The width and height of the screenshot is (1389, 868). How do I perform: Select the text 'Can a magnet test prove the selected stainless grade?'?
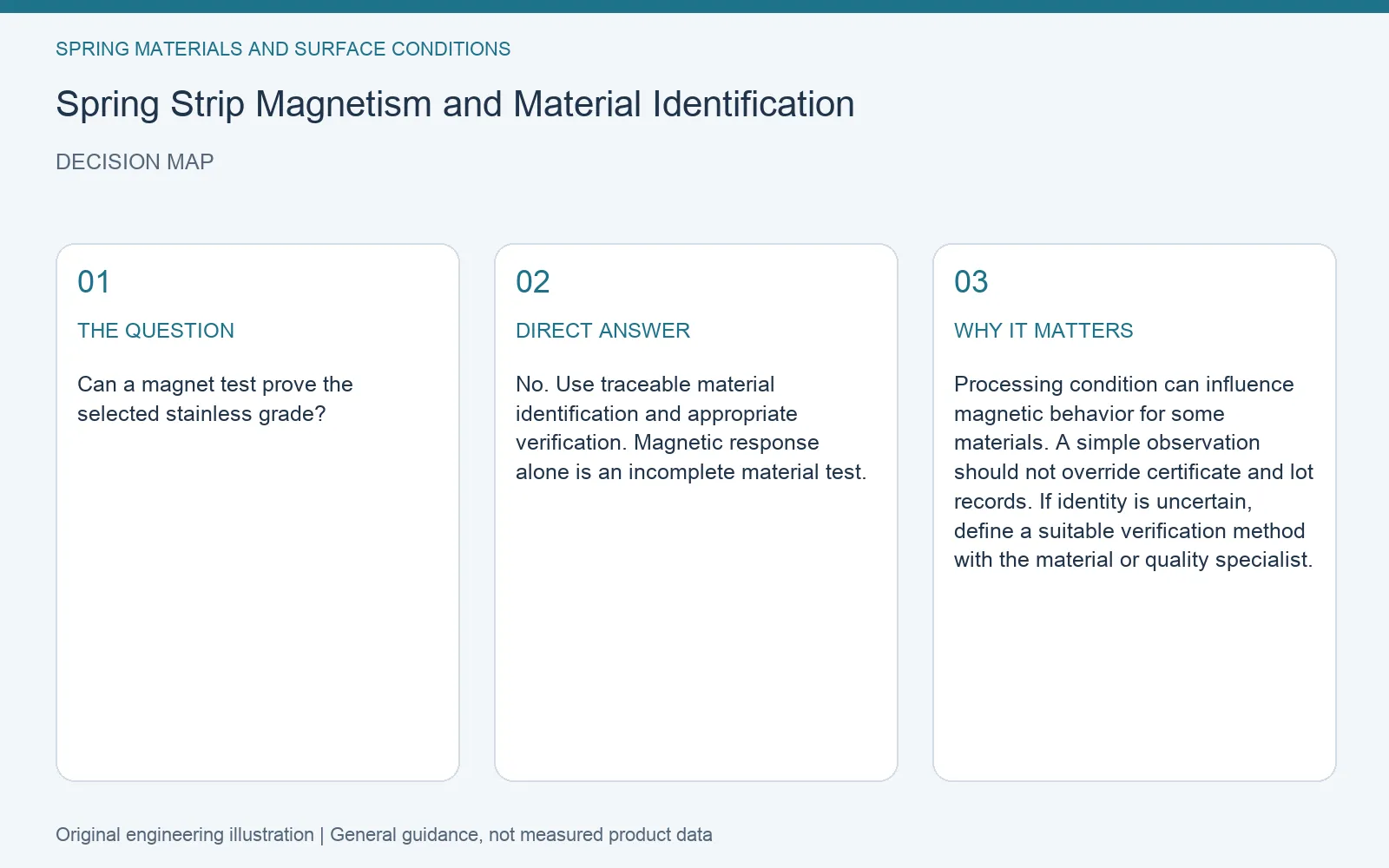215,399
